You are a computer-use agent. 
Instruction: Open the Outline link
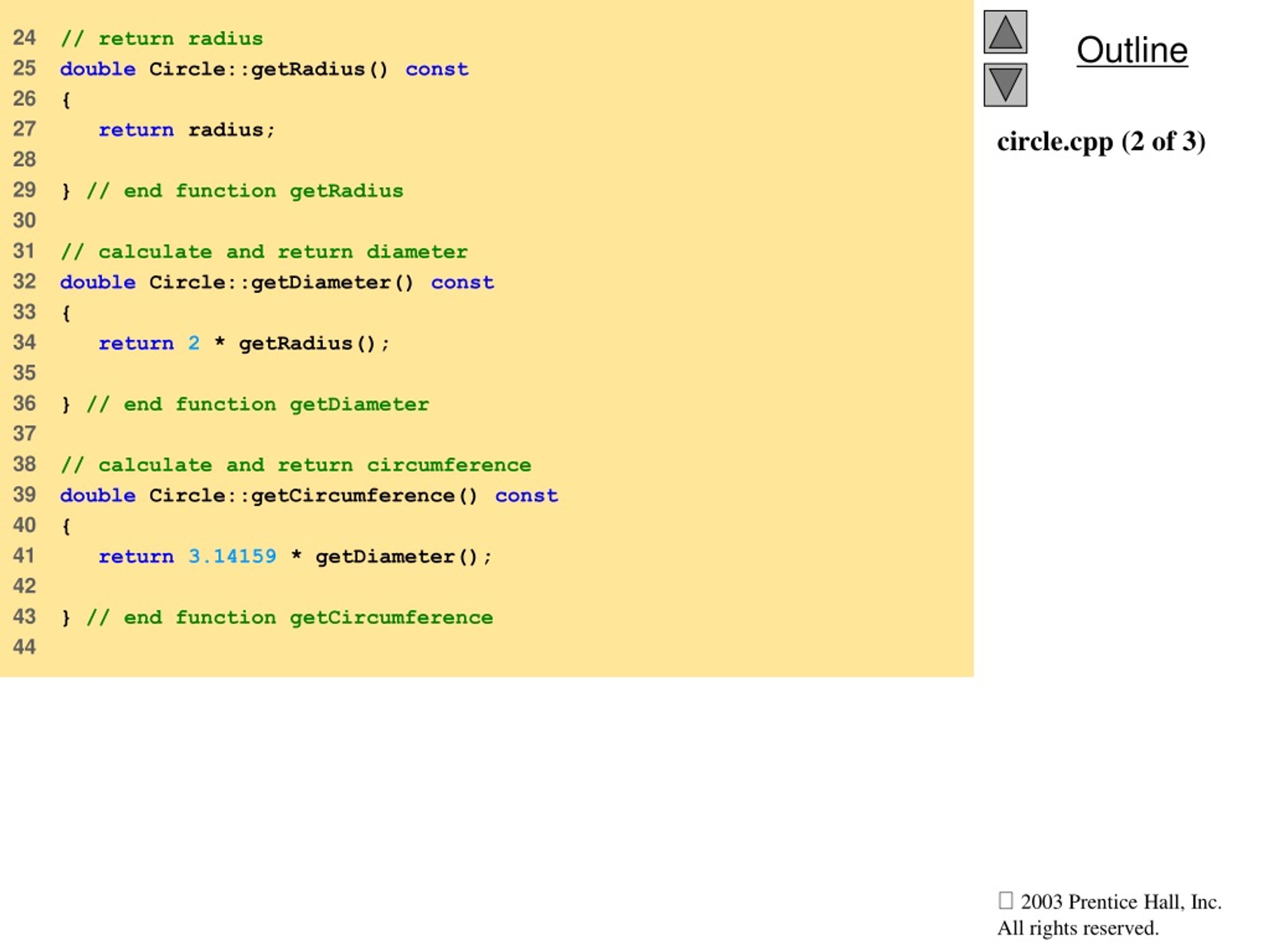click(1132, 51)
